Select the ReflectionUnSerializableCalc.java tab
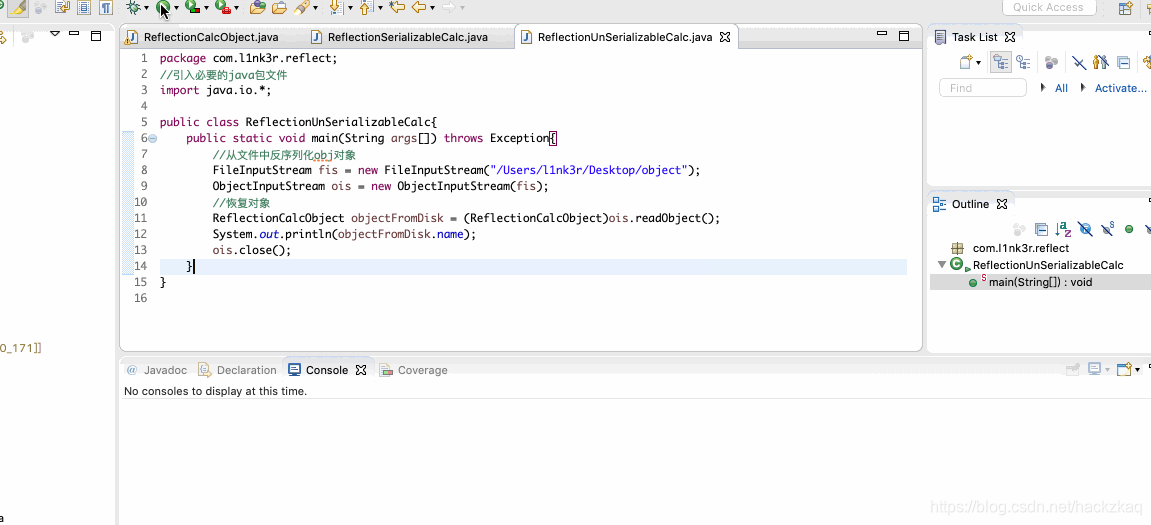This screenshot has width=1151, height=525. pos(625,37)
